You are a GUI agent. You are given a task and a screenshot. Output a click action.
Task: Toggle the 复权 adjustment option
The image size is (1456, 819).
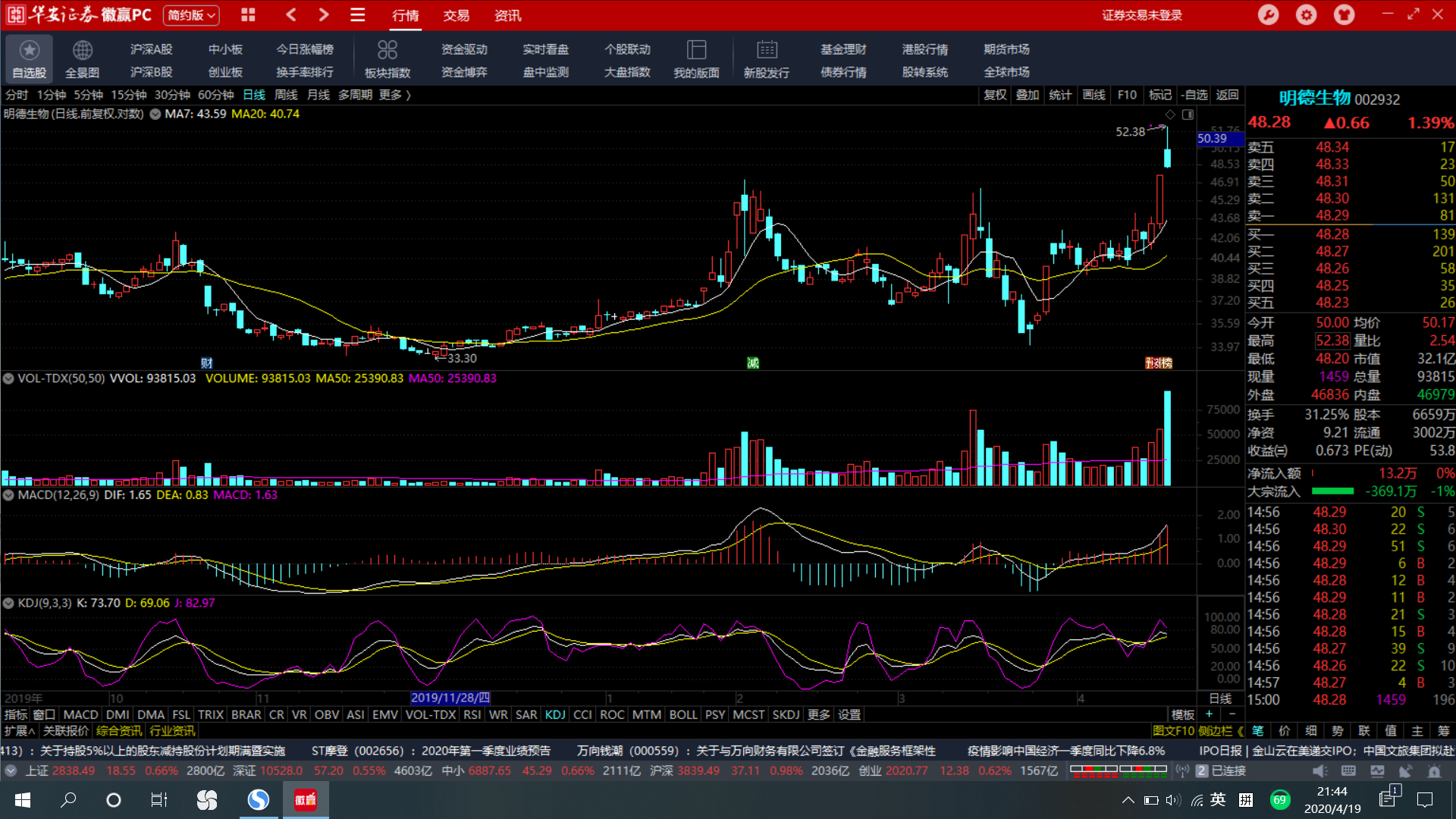tap(995, 95)
